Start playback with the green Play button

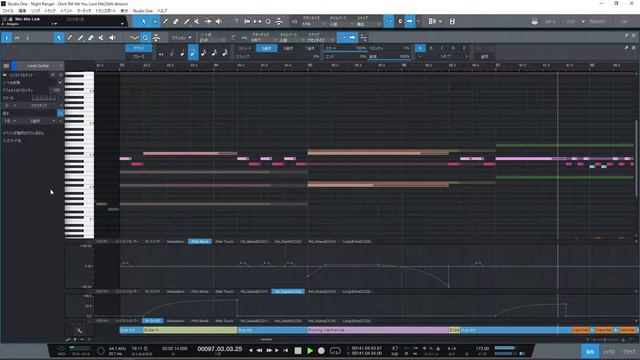point(310,350)
